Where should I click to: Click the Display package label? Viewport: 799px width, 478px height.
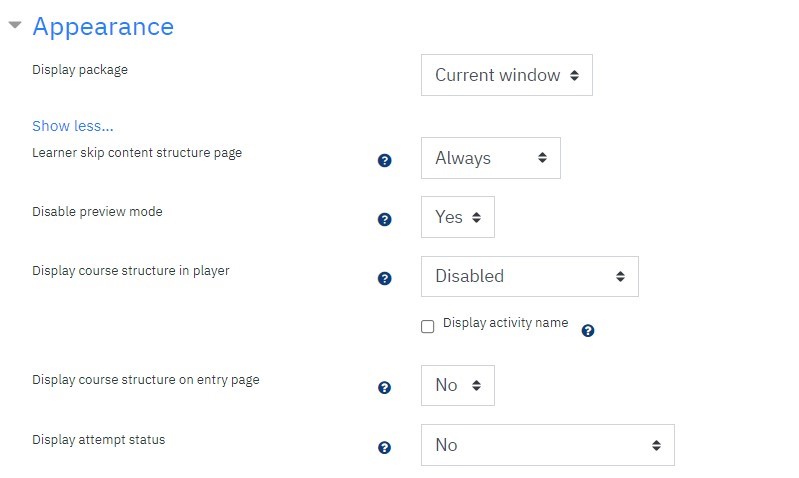tap(80, 70)
